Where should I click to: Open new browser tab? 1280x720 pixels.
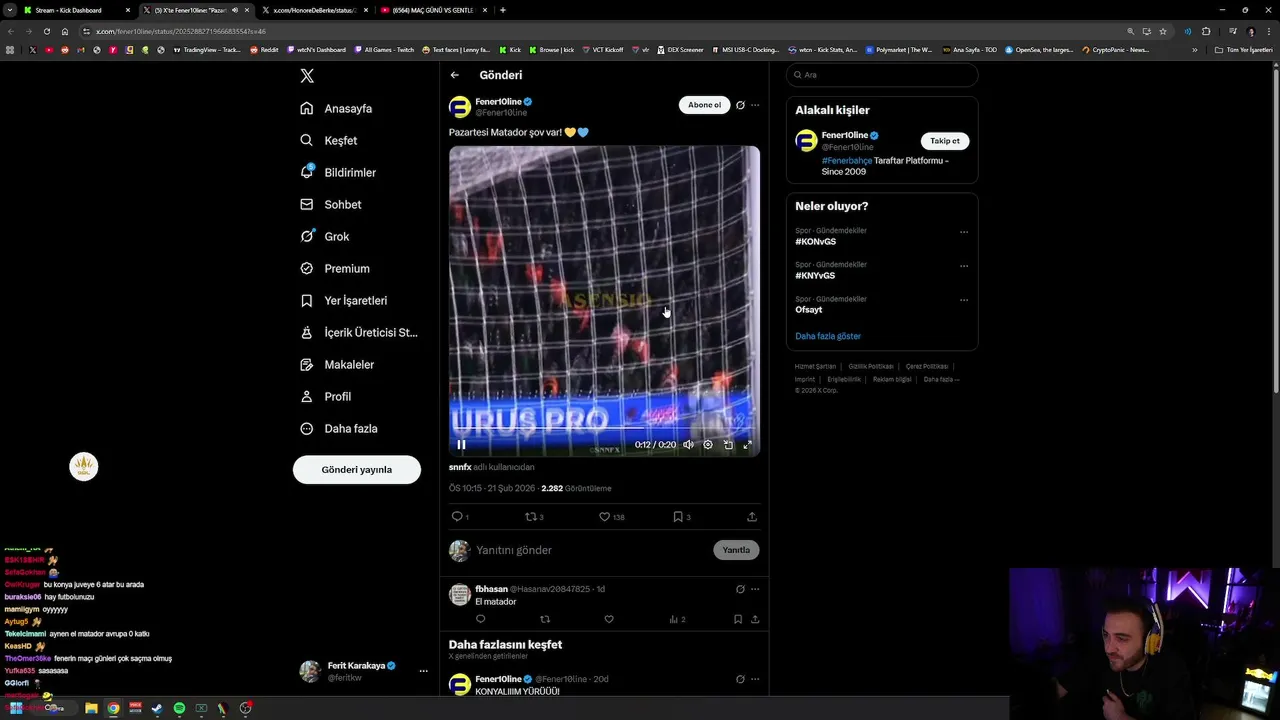click(x=502, y=10)
